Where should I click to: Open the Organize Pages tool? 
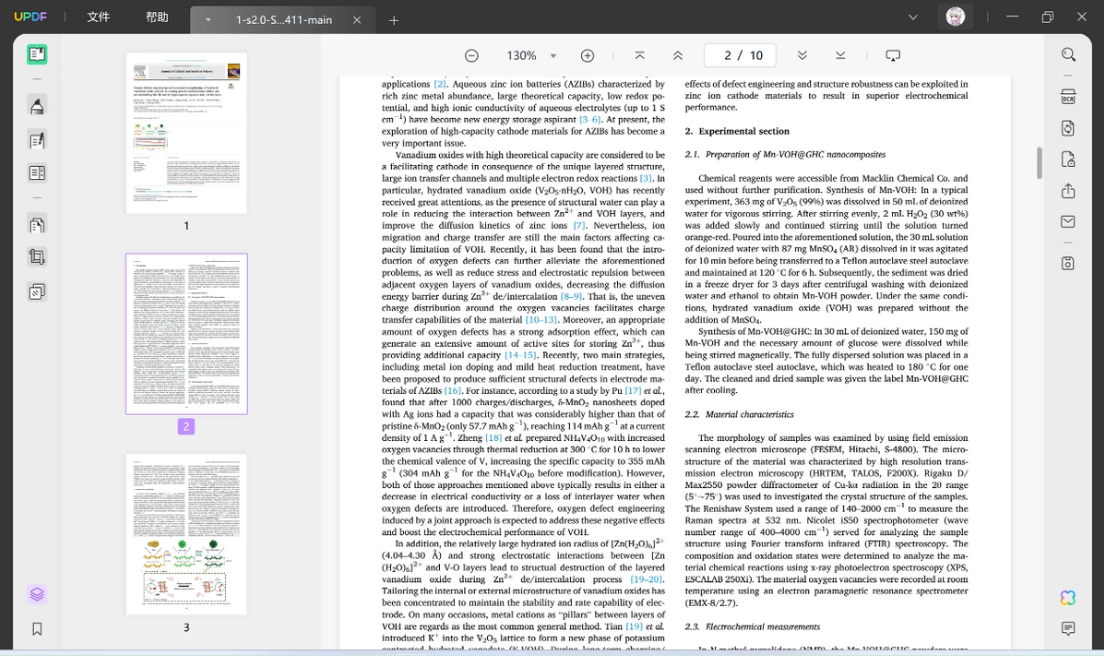37,225
